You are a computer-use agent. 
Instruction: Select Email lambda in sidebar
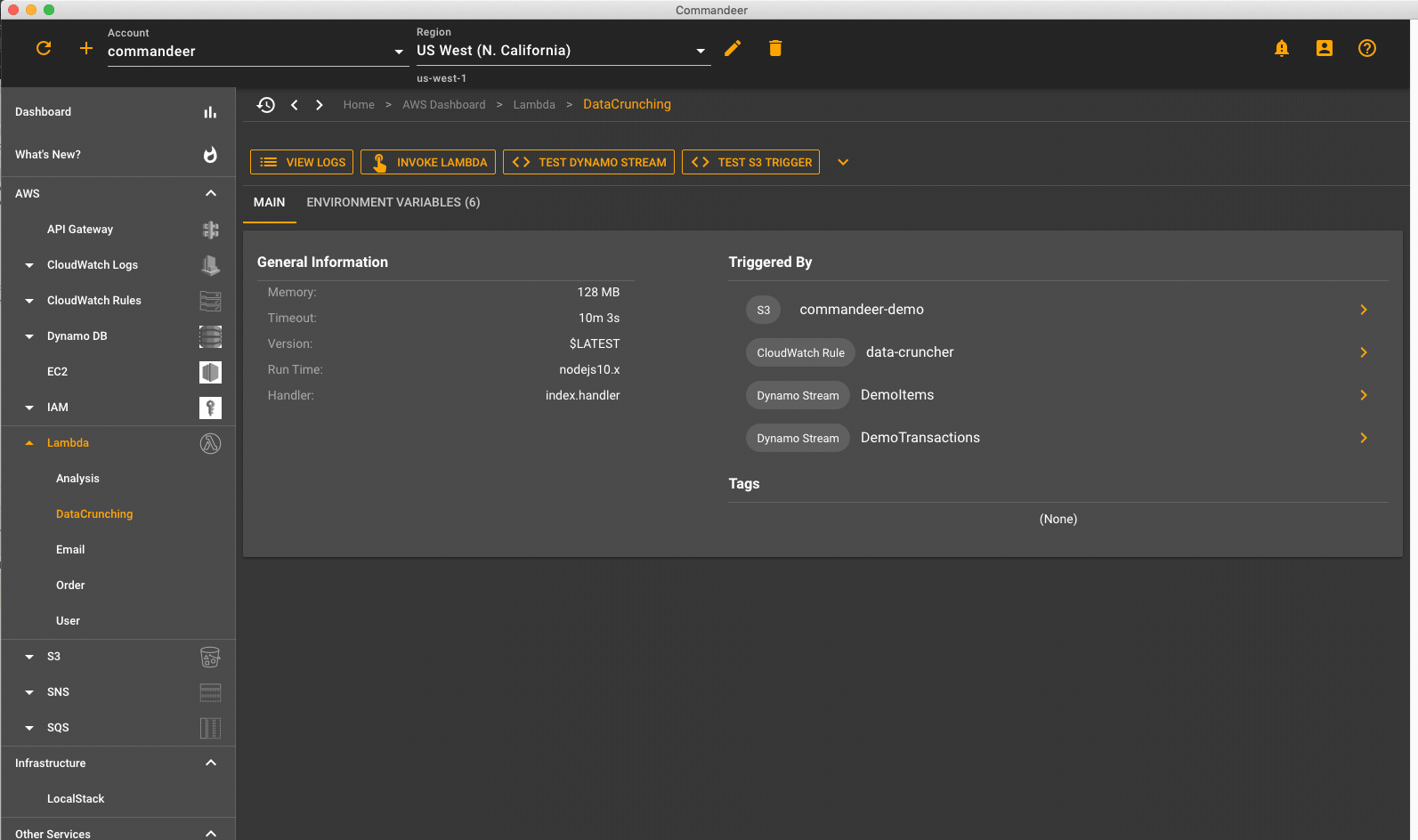pos(70,550)
